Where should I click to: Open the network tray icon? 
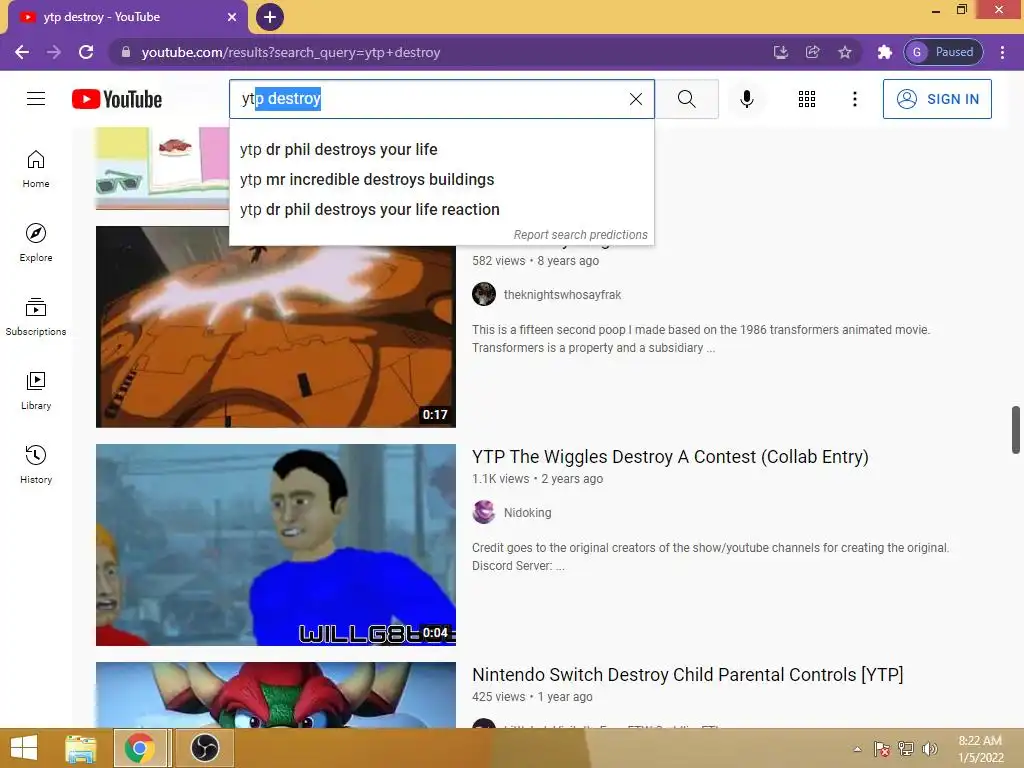(x=905, y=749)
